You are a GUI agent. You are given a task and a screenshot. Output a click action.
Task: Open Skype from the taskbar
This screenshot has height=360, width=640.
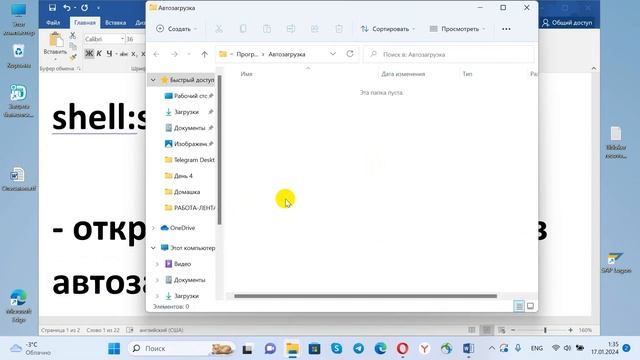(x=336, y=349)
